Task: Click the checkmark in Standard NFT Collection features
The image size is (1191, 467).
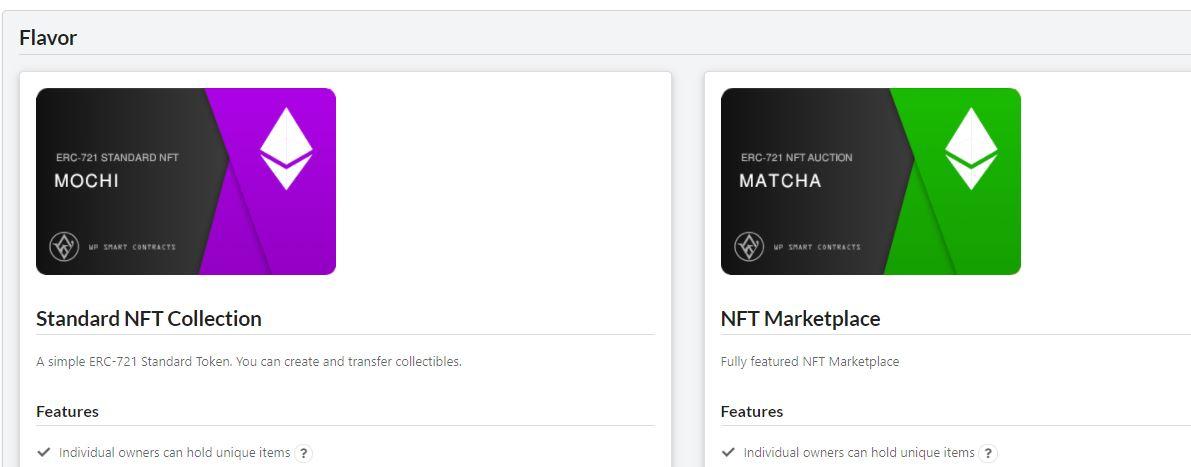Action: (43, 453)
